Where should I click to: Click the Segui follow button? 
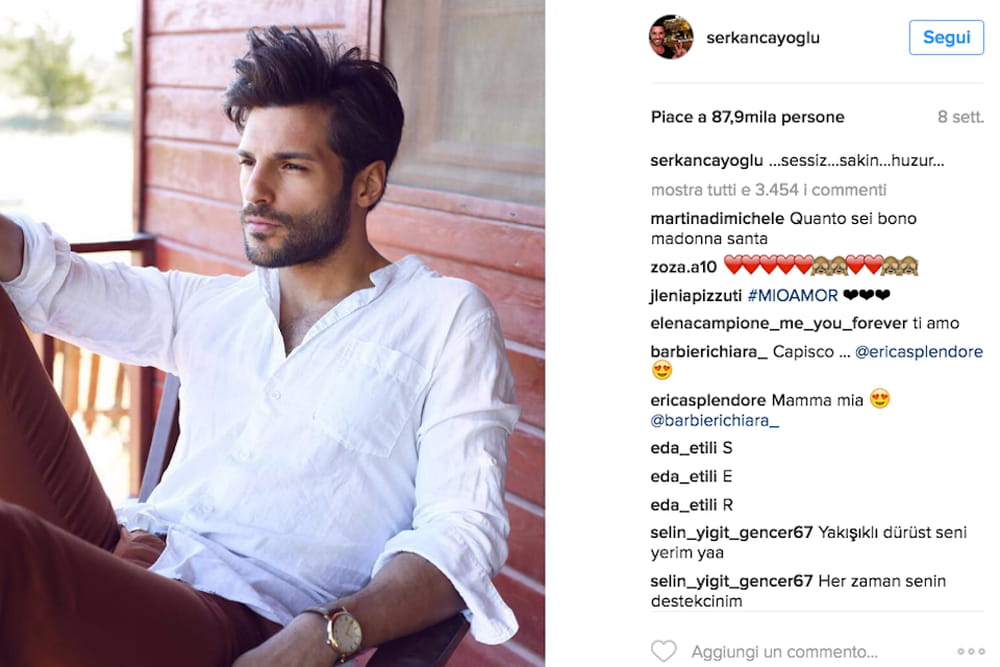pos(946,38)
